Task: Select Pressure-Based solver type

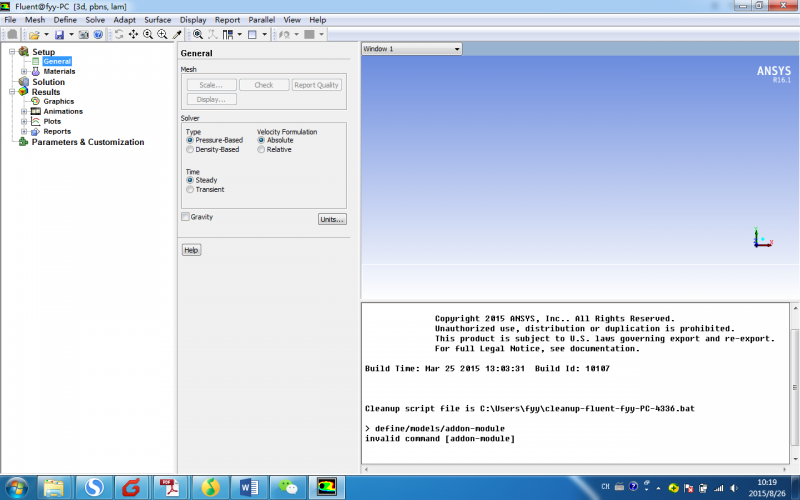Action: click(190, 140)
